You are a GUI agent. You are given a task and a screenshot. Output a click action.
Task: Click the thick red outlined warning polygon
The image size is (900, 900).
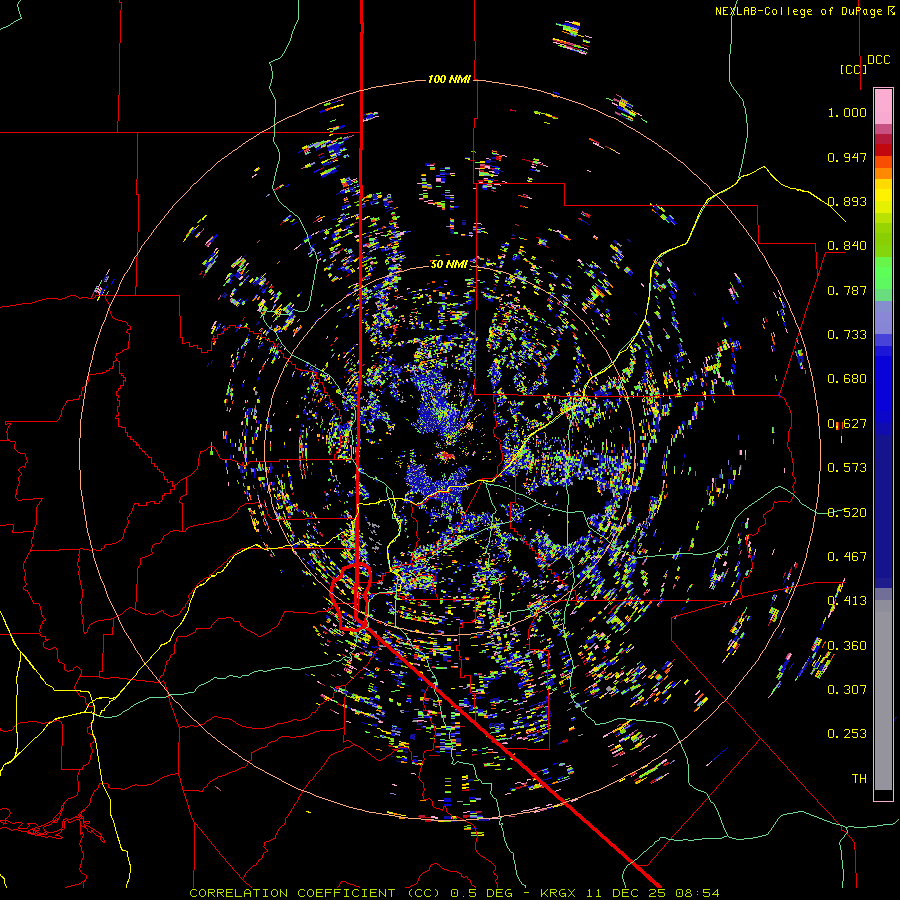point(351,597)
